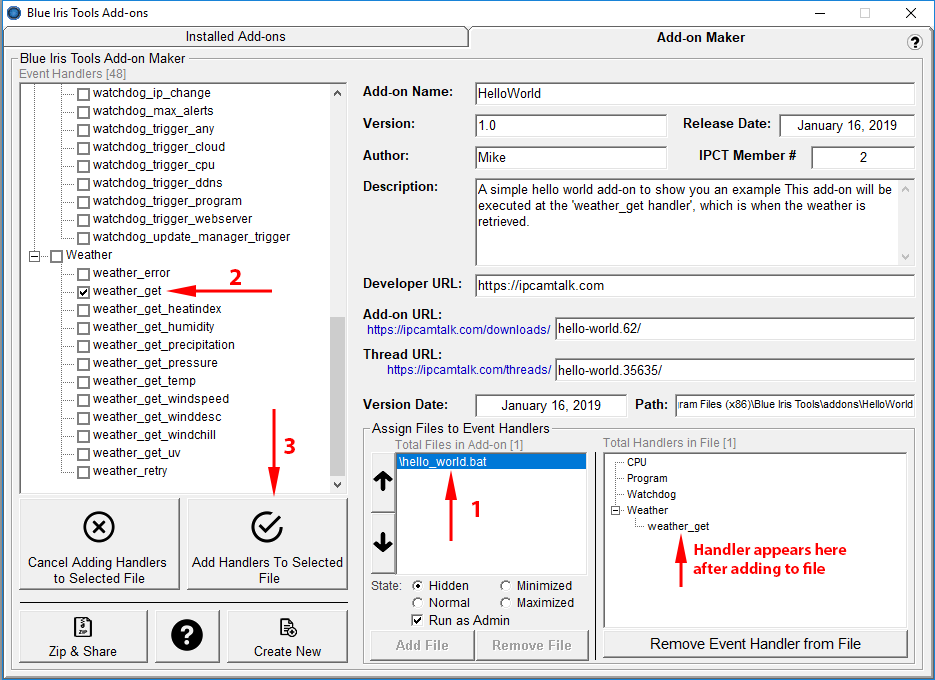Click the Release Date field

pos(847,125)
